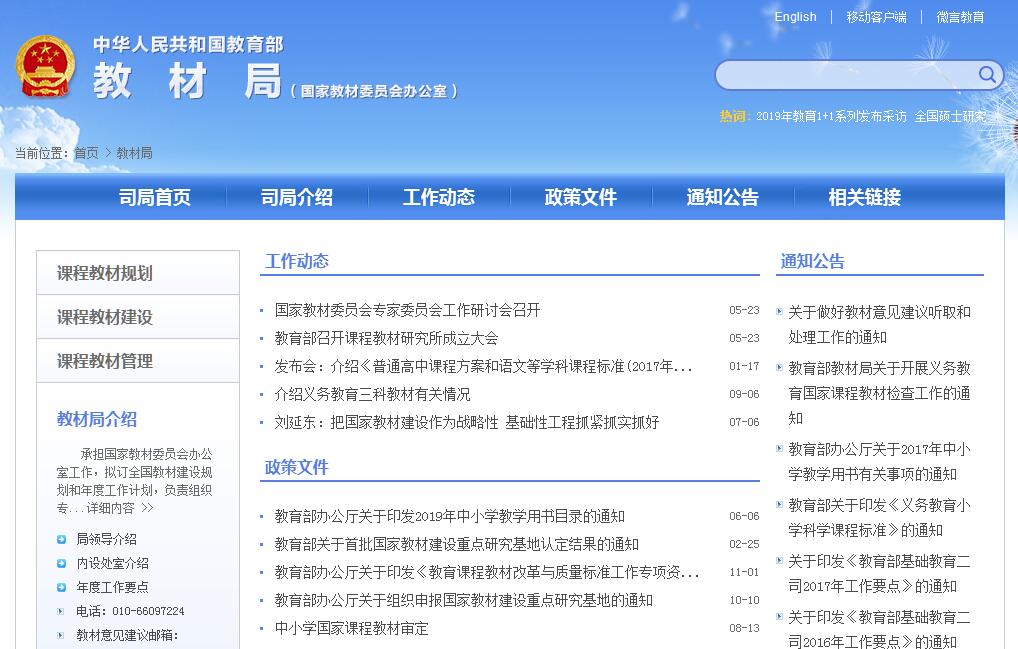Screen dimensions: 1018x649
Task: Open hot topic 2019年教育1+1系列发布采访
Action: pyautogui.click(x=831, y=116)
